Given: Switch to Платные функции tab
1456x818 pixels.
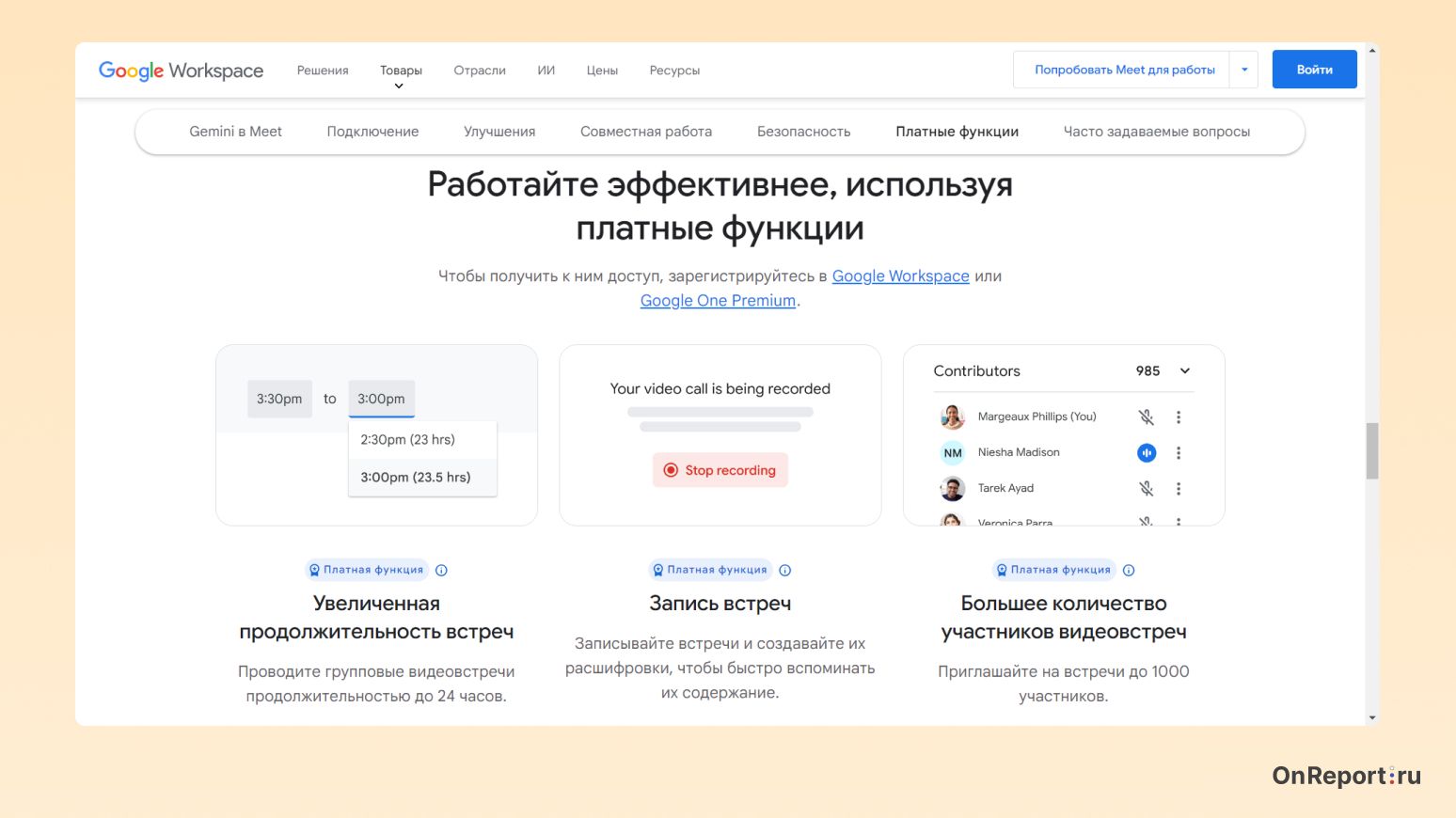Looking at the screenshot, I should point(957,132).
